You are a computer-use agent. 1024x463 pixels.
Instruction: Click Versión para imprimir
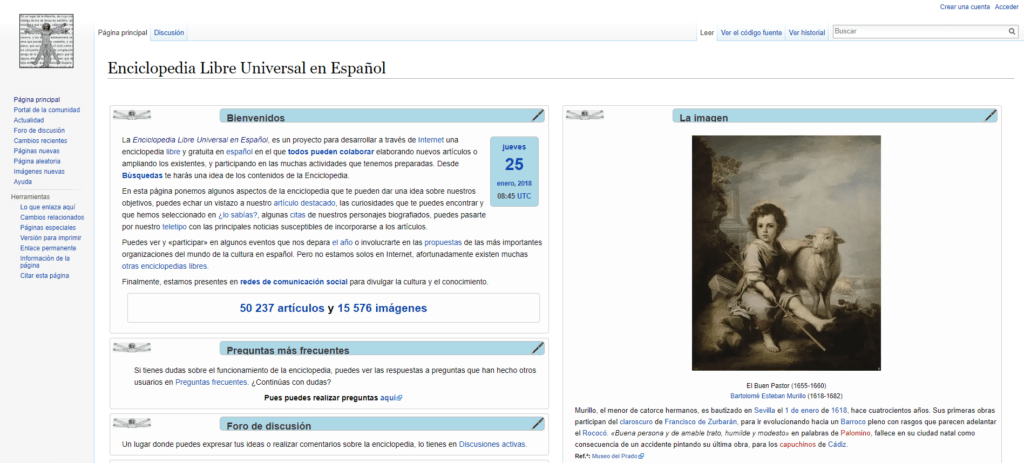click(50, 238)
